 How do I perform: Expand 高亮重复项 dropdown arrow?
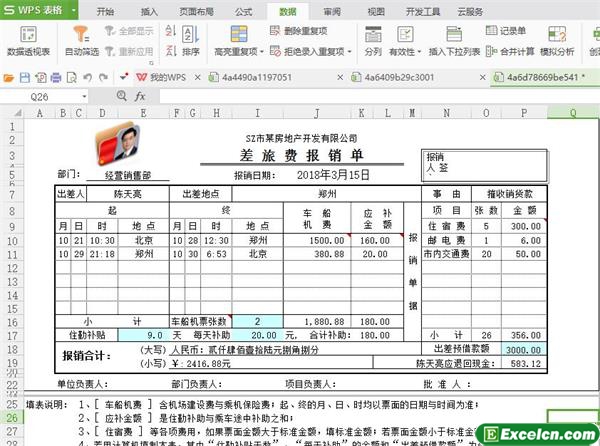click(262, 52)
